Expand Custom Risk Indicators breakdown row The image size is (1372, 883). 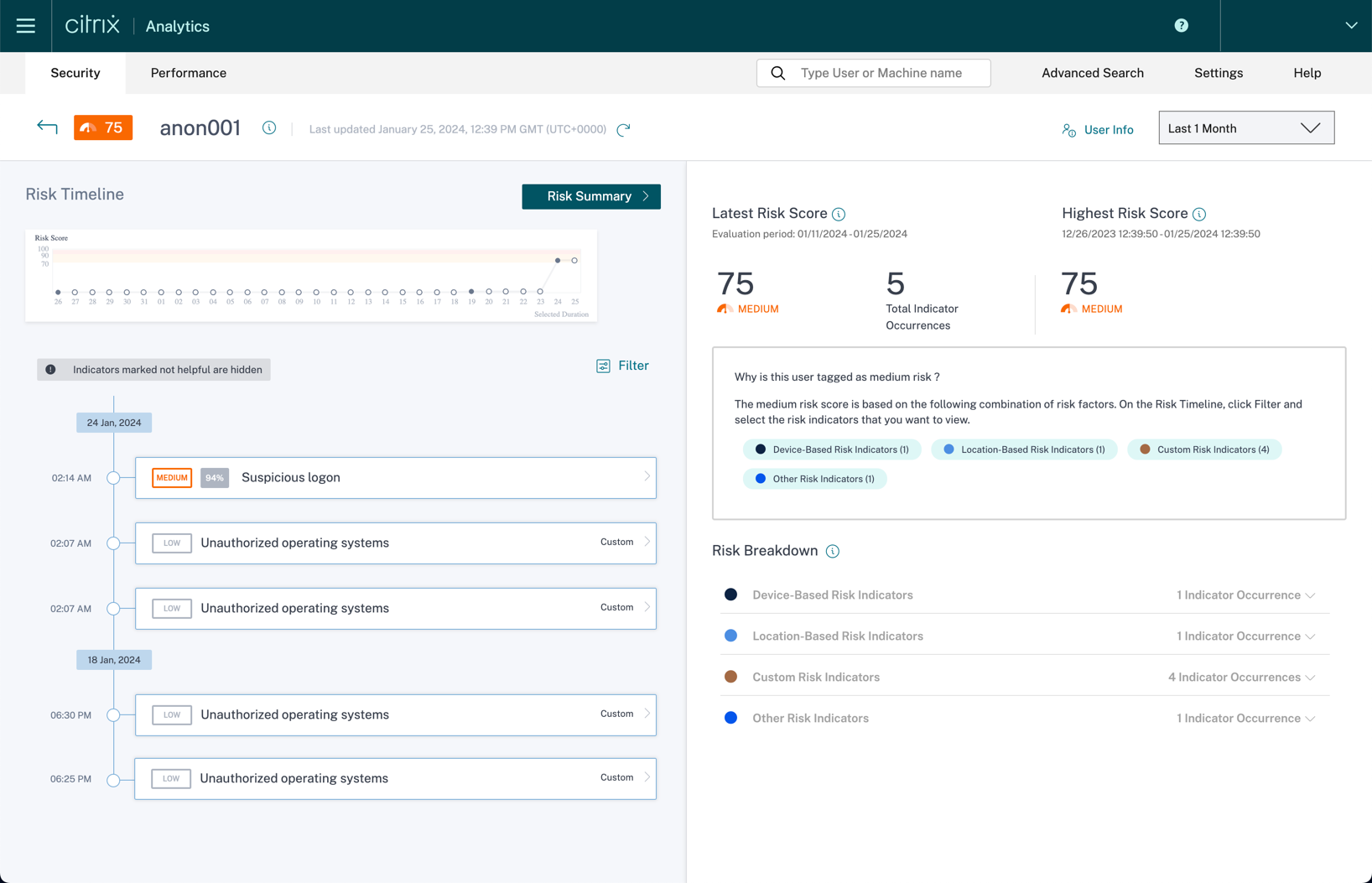click(x=1309, y=678)
